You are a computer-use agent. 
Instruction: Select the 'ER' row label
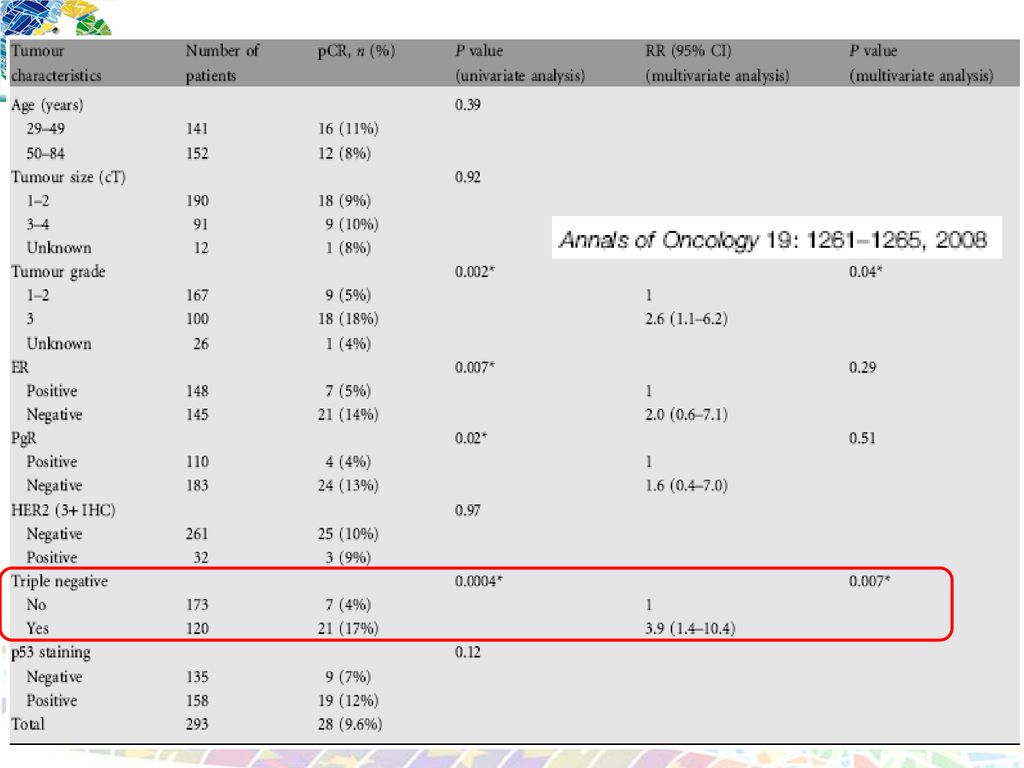(20, 367)
